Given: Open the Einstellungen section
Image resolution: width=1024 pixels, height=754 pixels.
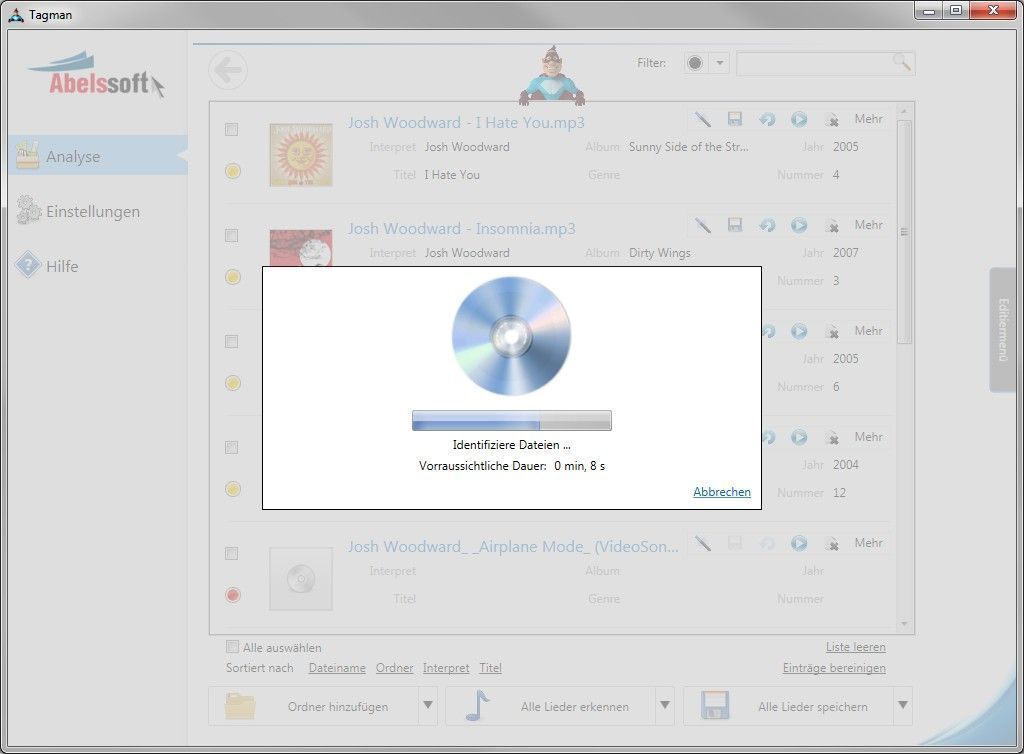Looking at the screenshot, I should tap(92, 211).
